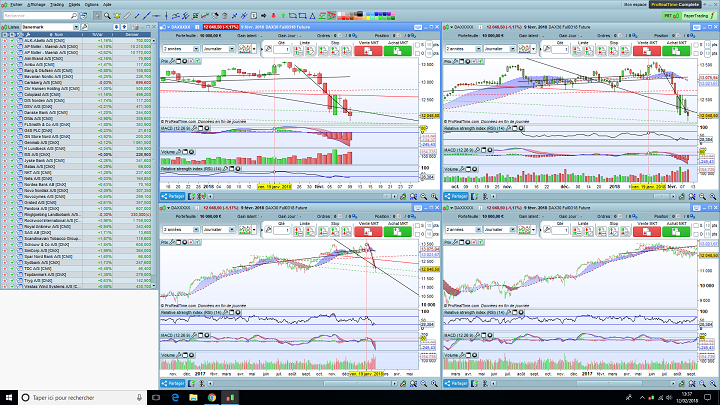720x405 pixels.
Task: Click red sell market icon in top-left chart
Action: pos(368,51)
